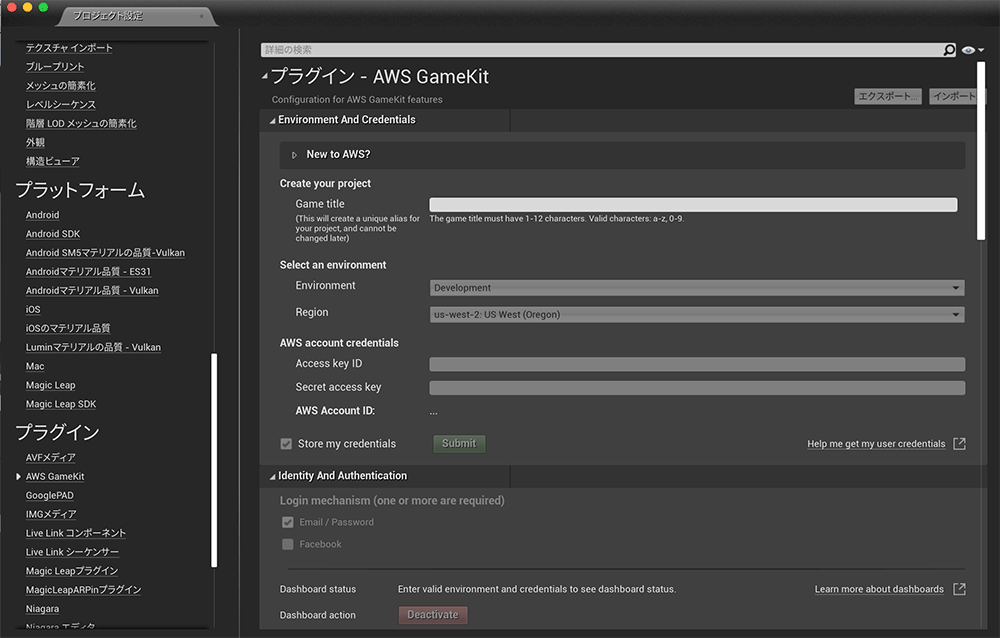Click the search magnifier icon

[949, 50]
